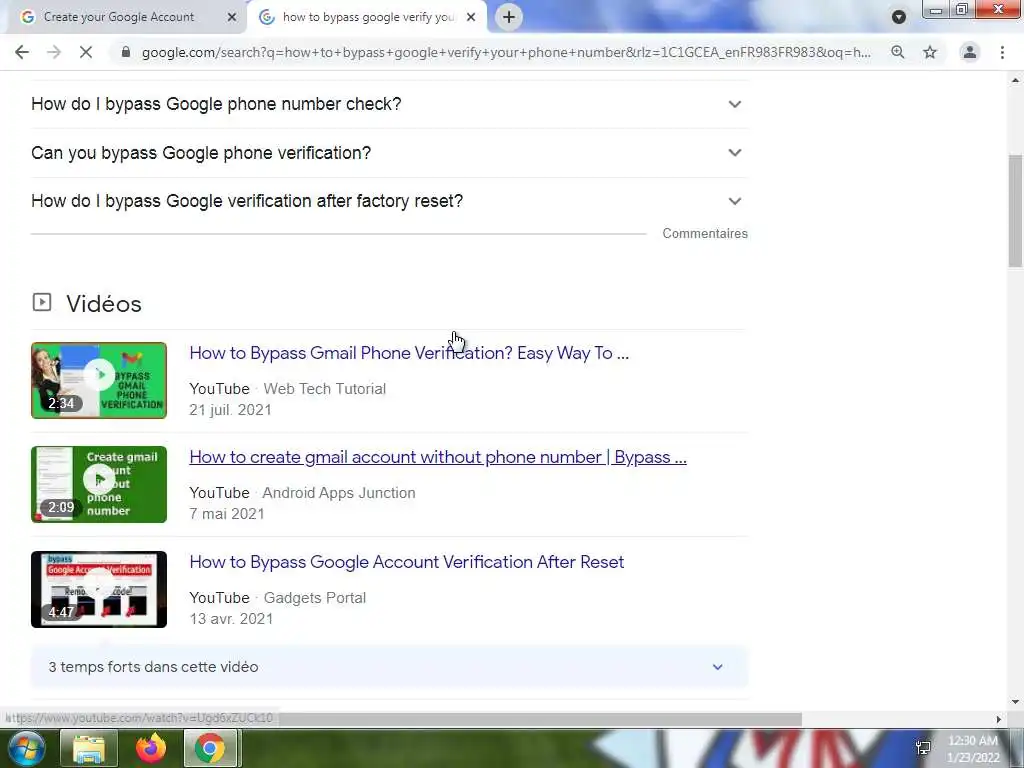The image size is (1024, 768).
Task: Click the 'Vidéos' section heading
Action: (104, 304)
